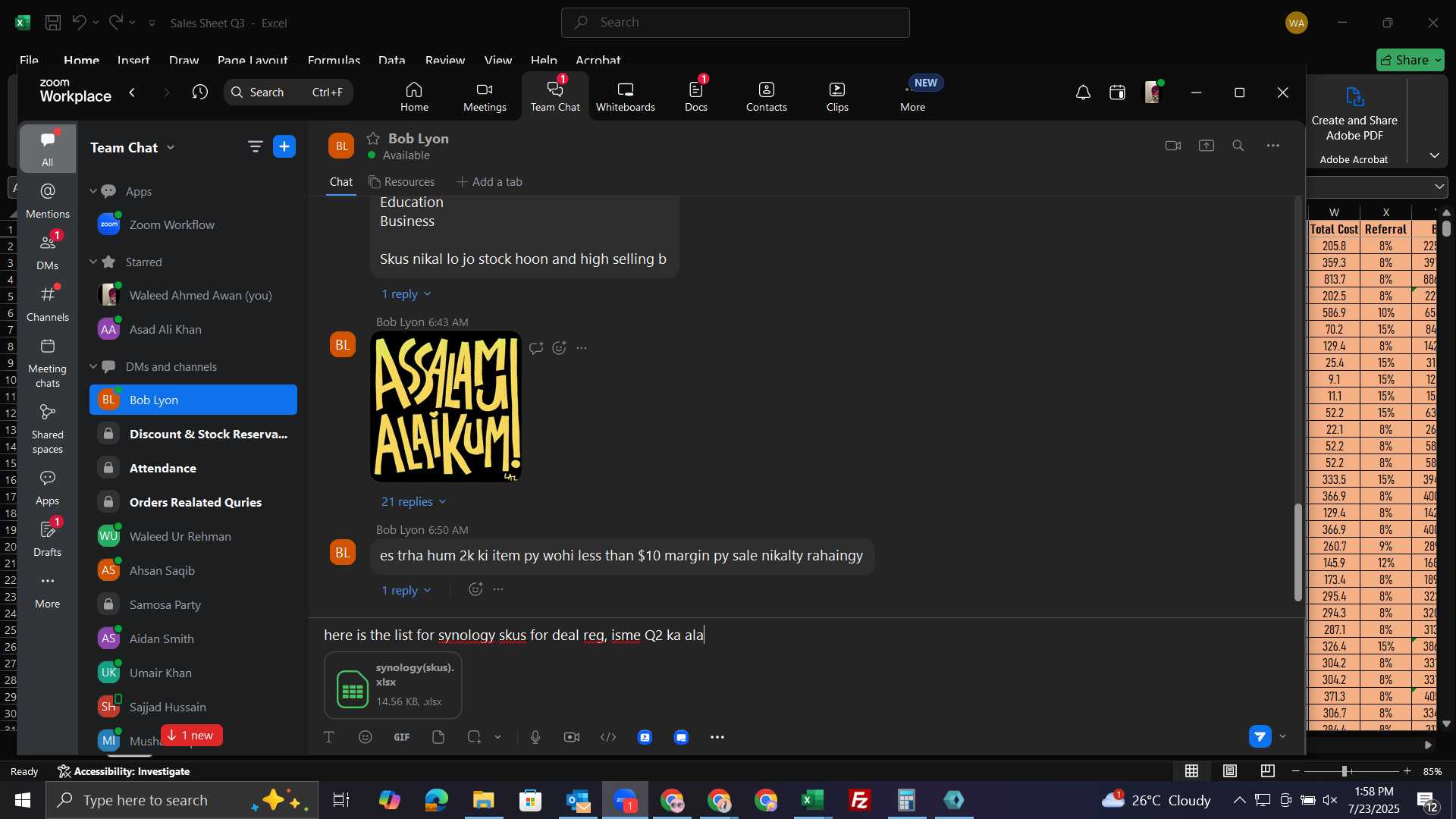Open Zoom Workflow app chat

tap(193, 224)
